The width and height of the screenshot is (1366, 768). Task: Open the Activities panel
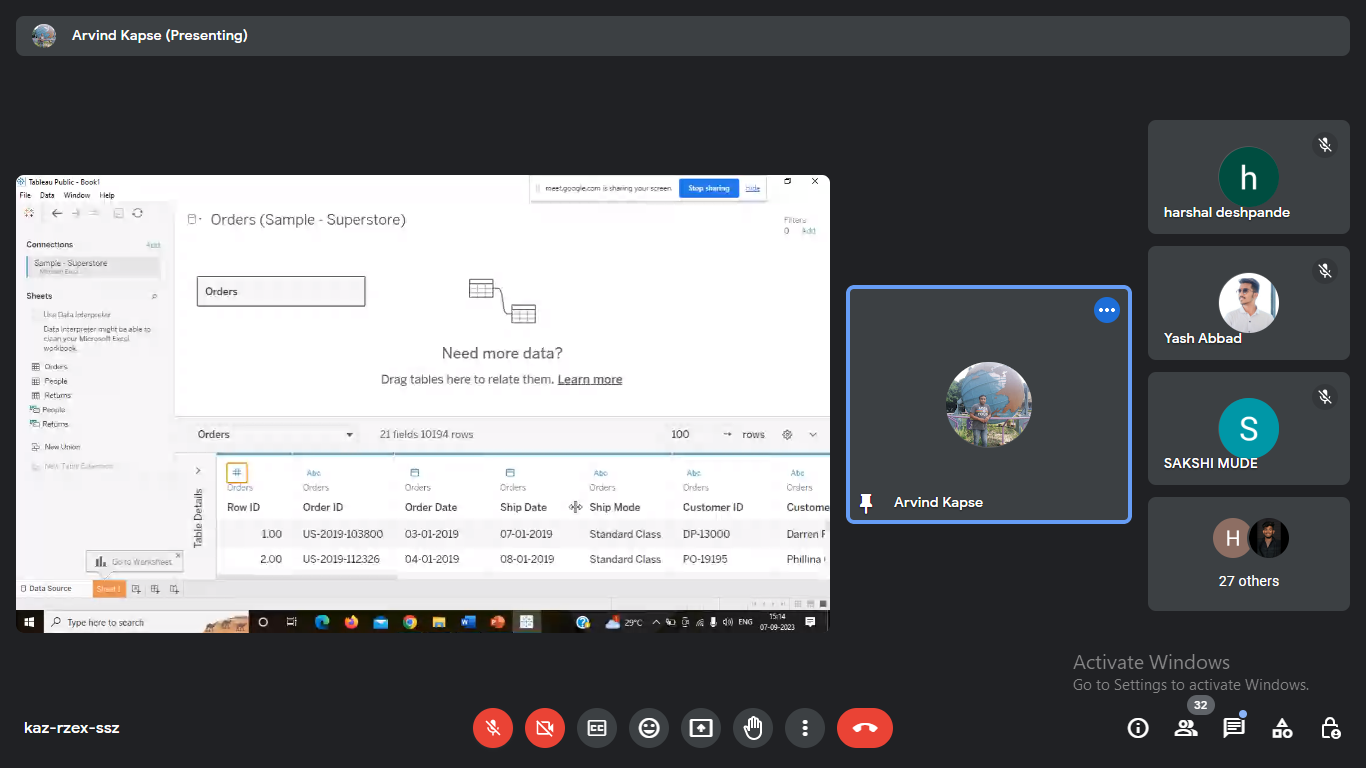point(1282,728)
